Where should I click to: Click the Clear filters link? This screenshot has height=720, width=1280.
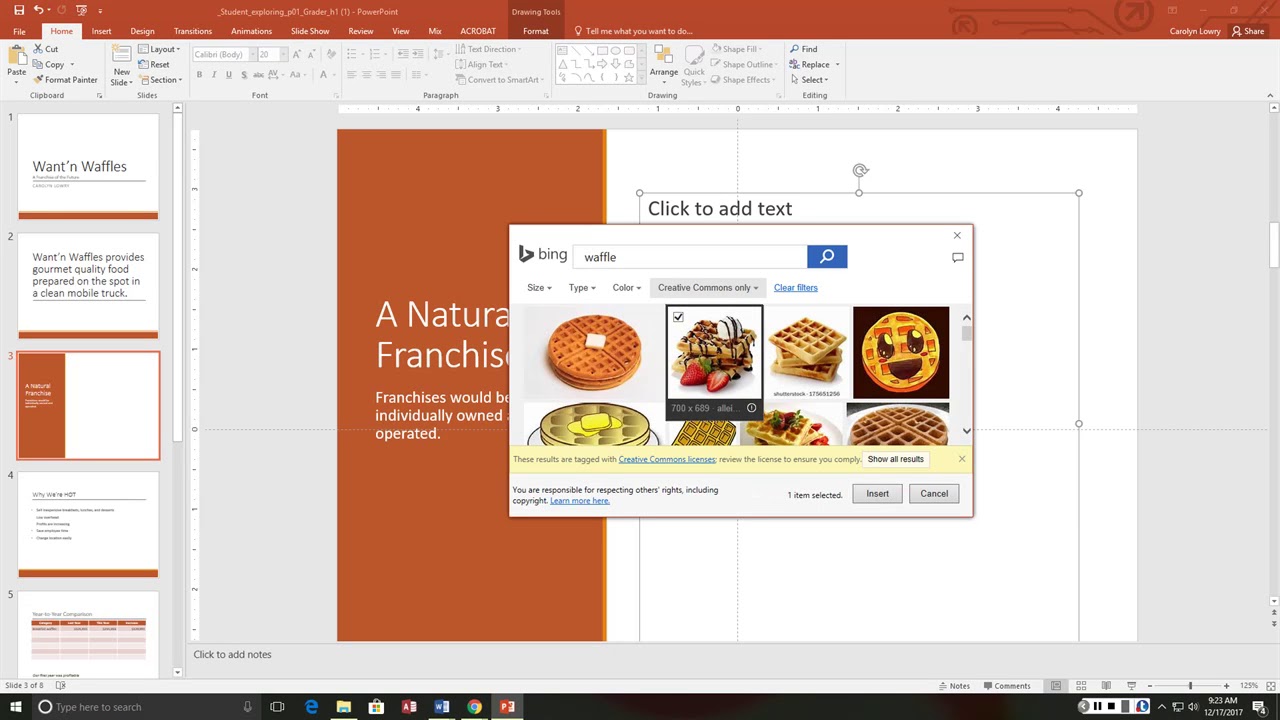tap(796, 288)
